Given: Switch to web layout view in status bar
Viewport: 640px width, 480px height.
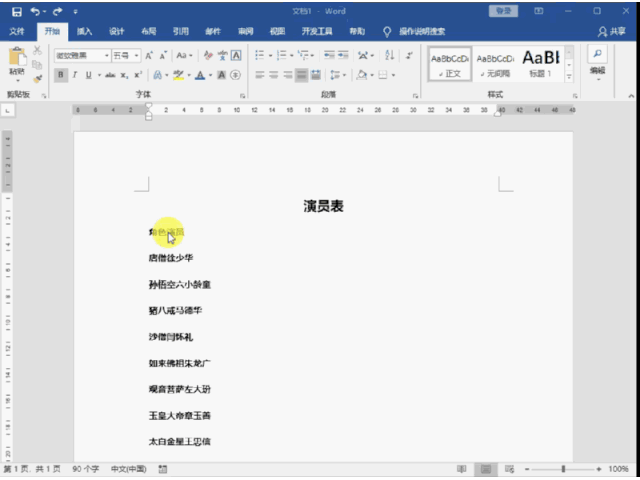Looking at the screenshot, I should (x=509, y=469).
